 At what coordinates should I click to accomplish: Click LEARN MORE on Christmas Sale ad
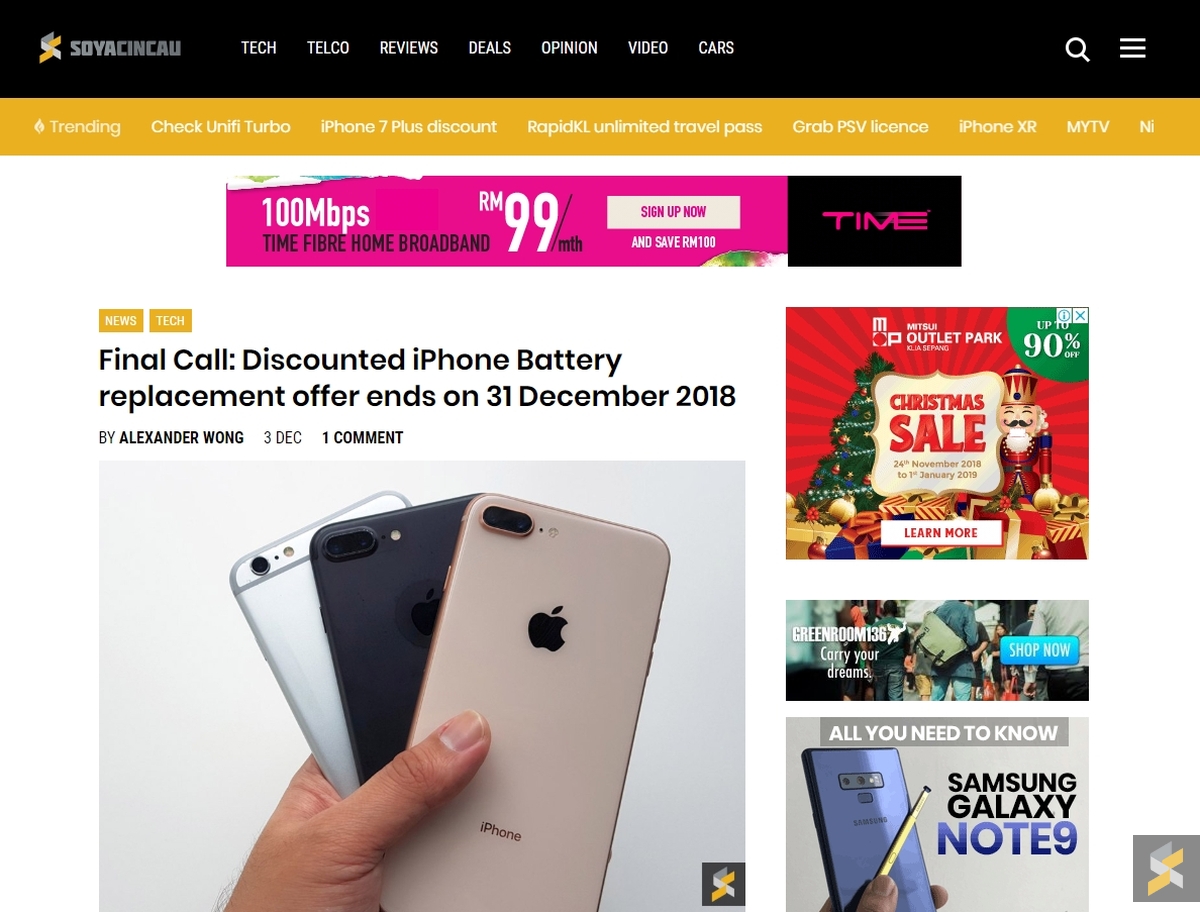941,533
